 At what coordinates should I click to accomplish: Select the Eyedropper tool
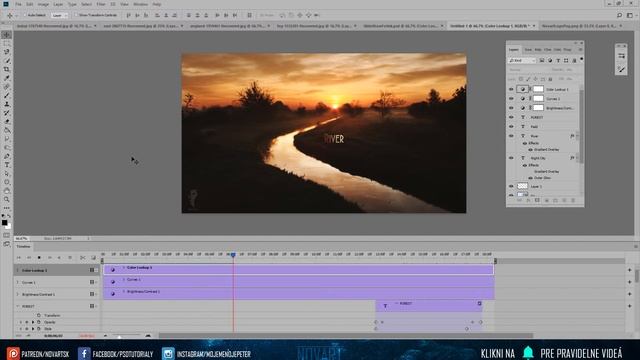coord(7,78)
